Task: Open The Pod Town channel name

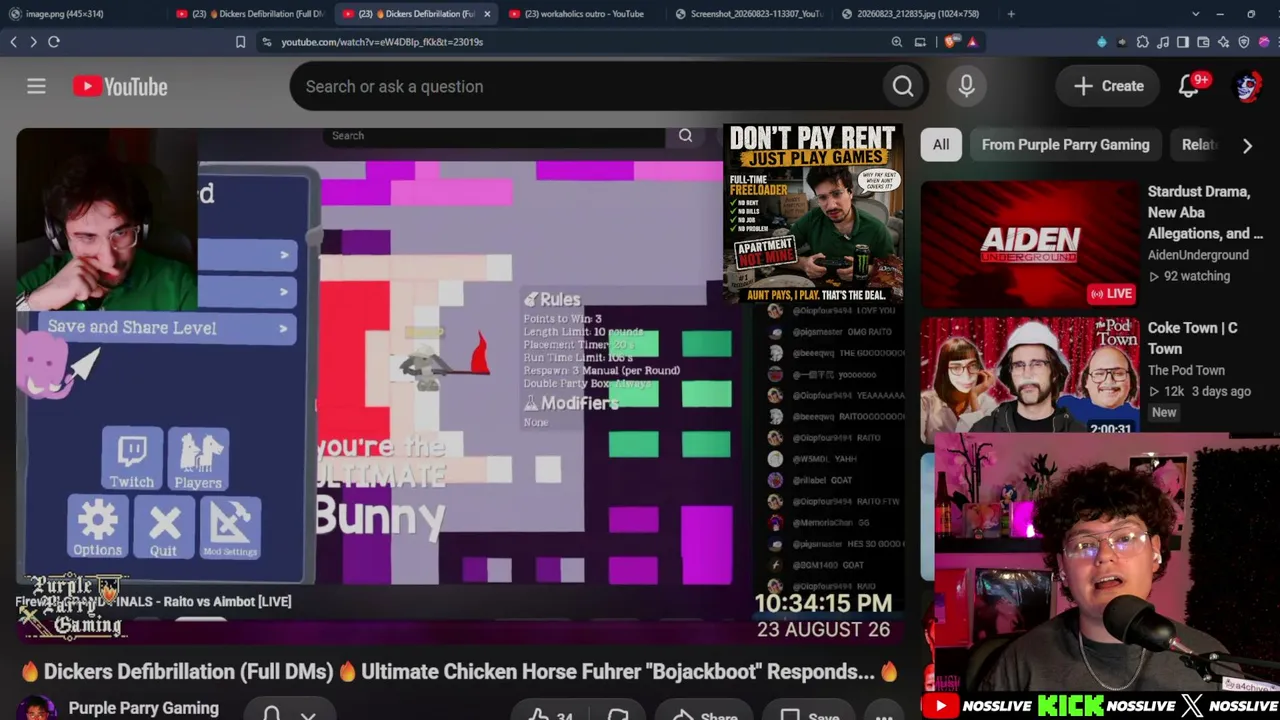Action: 1186,370
